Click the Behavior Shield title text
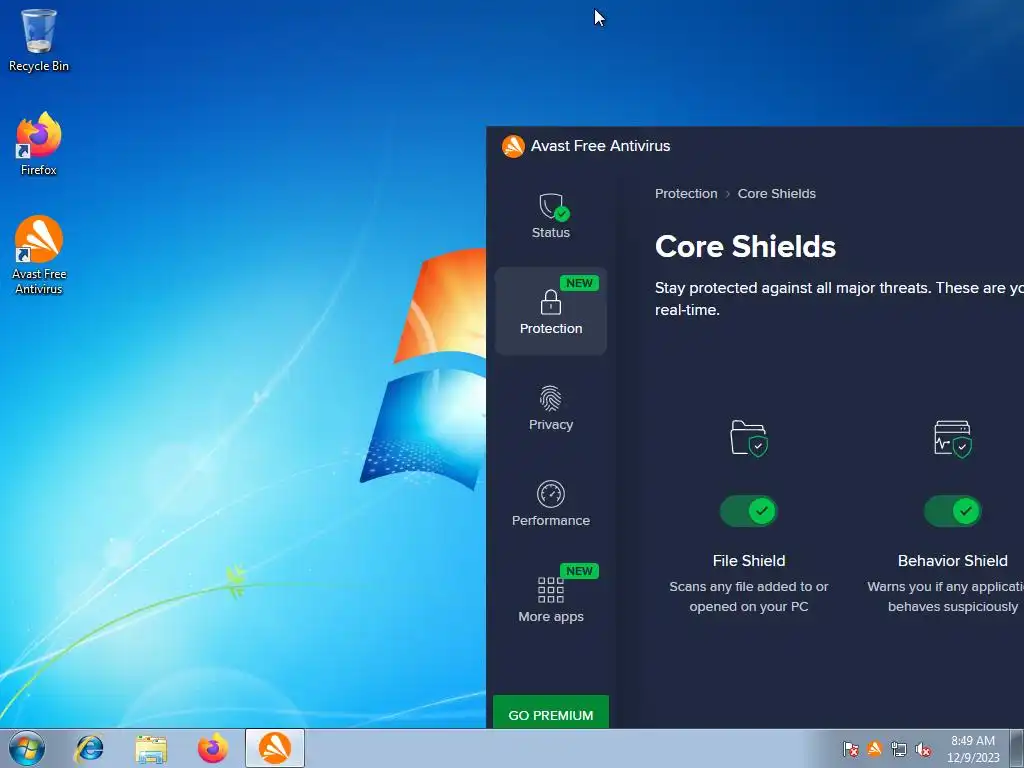The width and height of the screenshot is (1024, 768). [x=953, y=561]
